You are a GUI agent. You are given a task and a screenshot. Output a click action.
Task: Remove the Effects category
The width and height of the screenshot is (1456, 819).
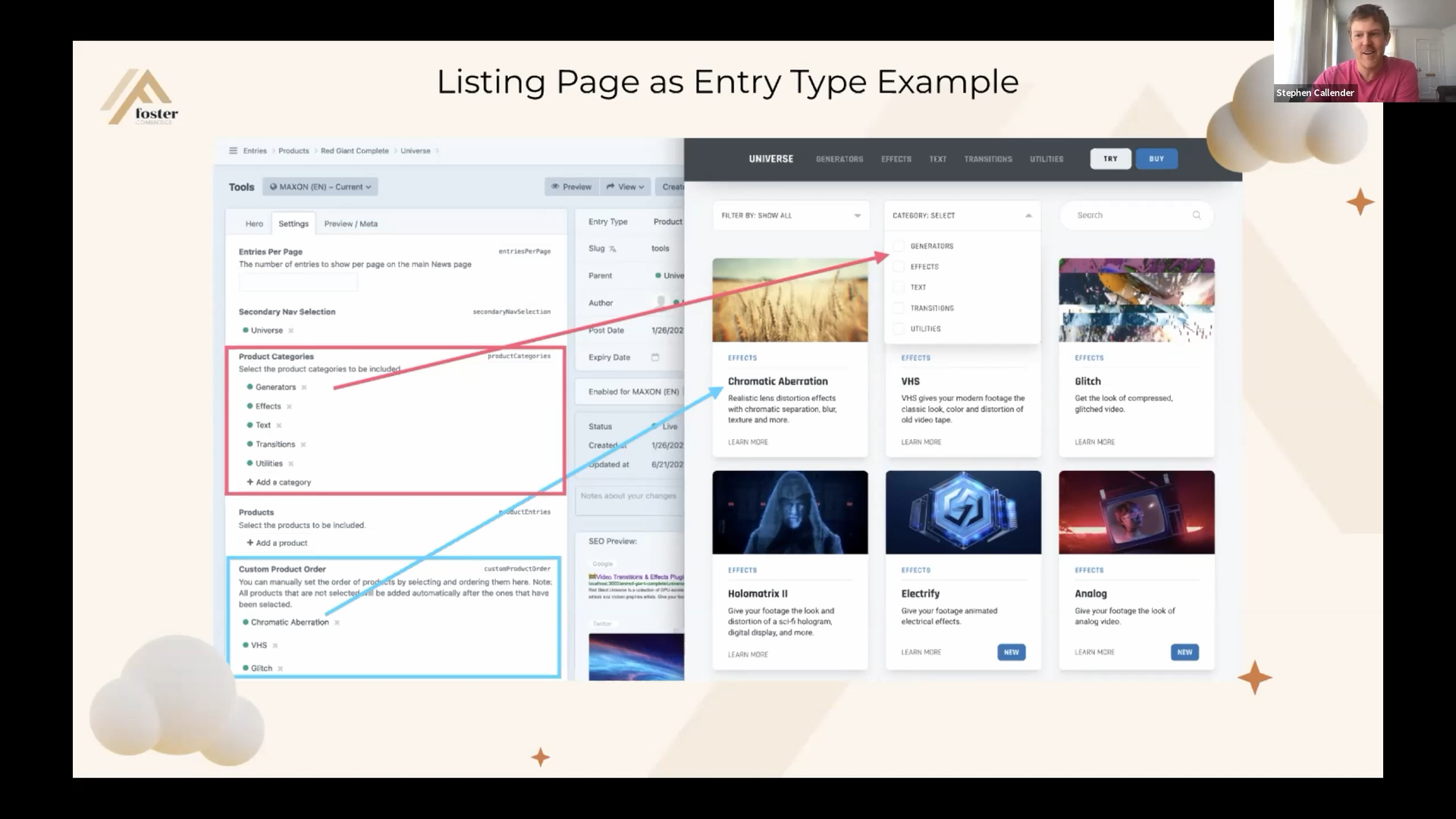coord(289,406)
